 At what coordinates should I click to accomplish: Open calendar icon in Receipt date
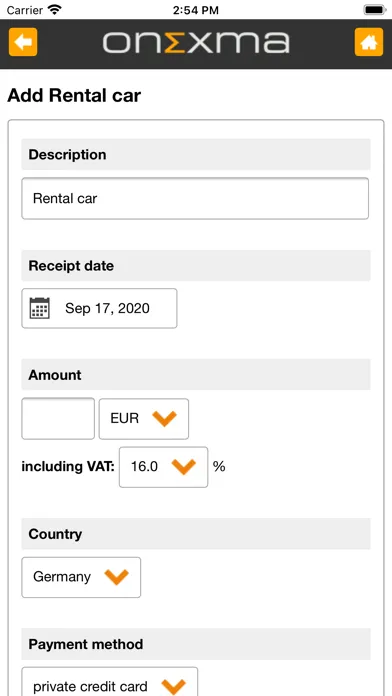(40, 308)
